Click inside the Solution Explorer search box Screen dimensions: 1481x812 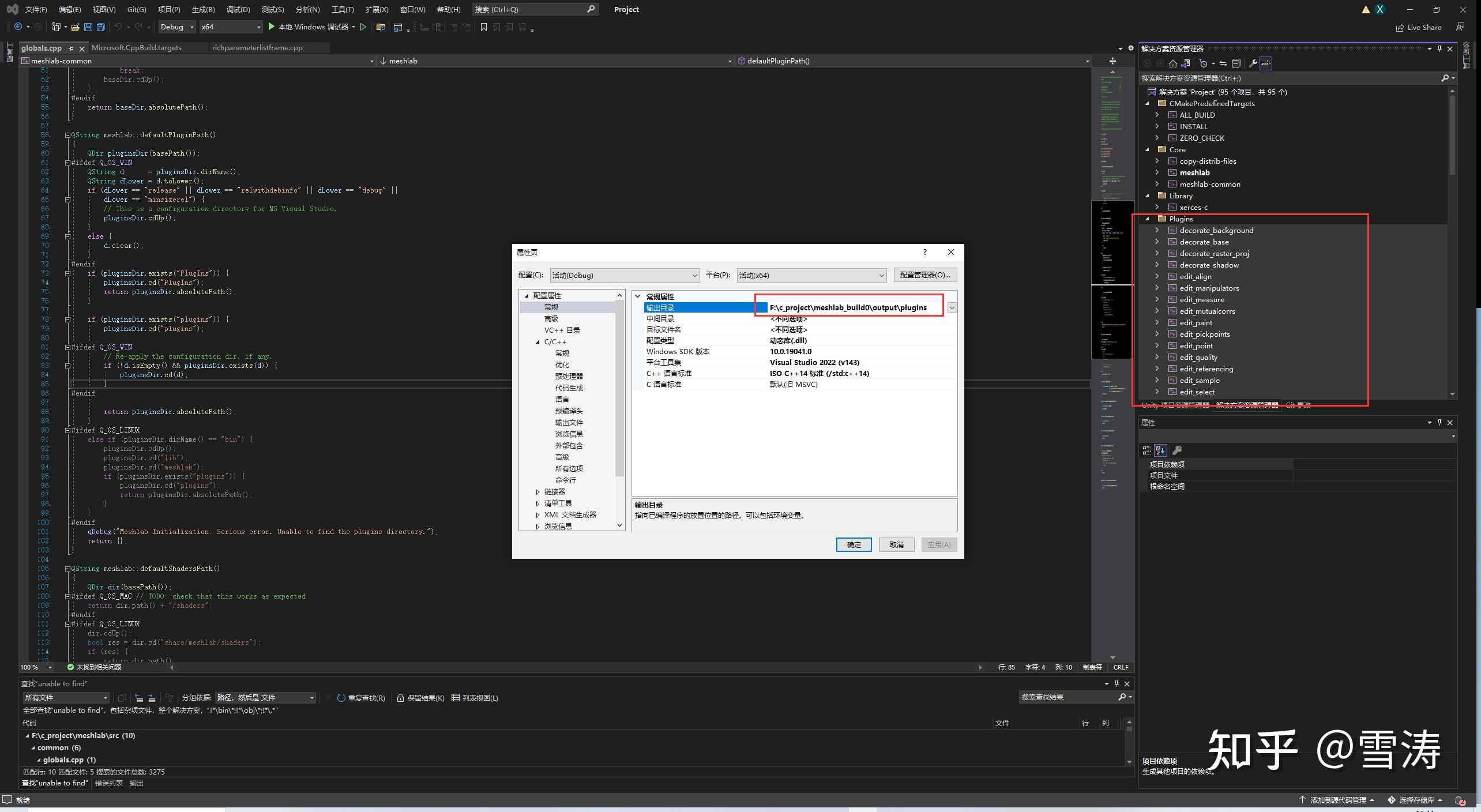pyautogui.click(x=1269, y=78)
